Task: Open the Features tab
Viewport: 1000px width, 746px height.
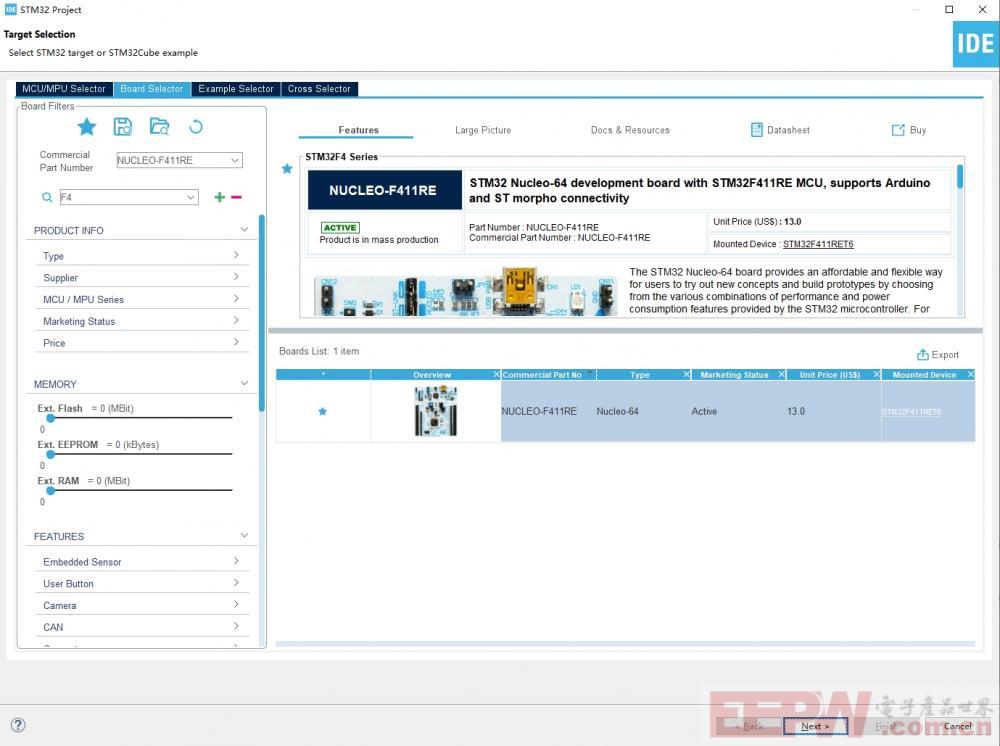Action: (358, 130)
